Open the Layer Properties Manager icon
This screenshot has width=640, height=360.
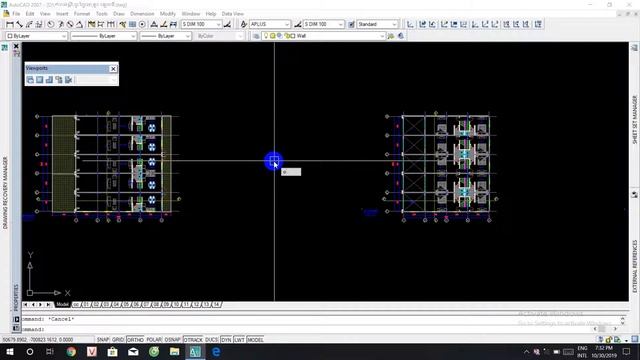(x=256, y=36)
